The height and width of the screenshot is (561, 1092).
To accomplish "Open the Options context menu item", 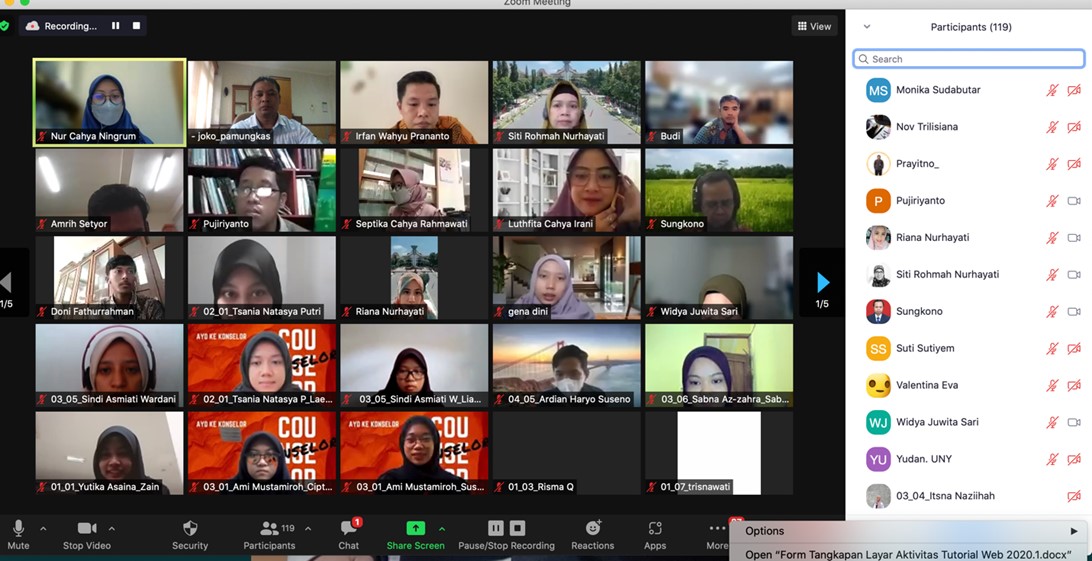I will tap(911, 531).
